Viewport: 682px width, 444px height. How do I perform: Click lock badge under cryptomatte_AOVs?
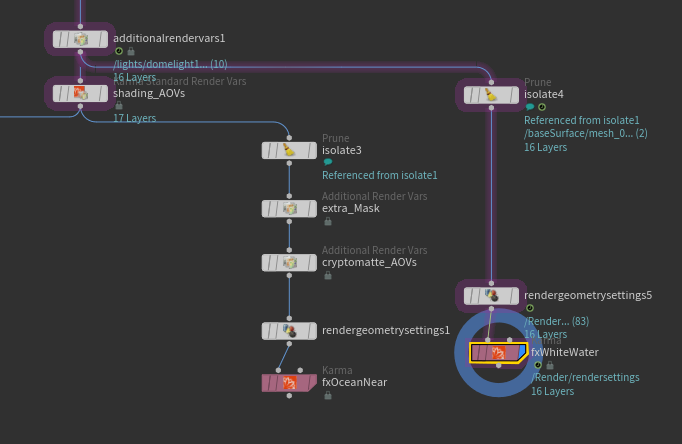point(328,275)
